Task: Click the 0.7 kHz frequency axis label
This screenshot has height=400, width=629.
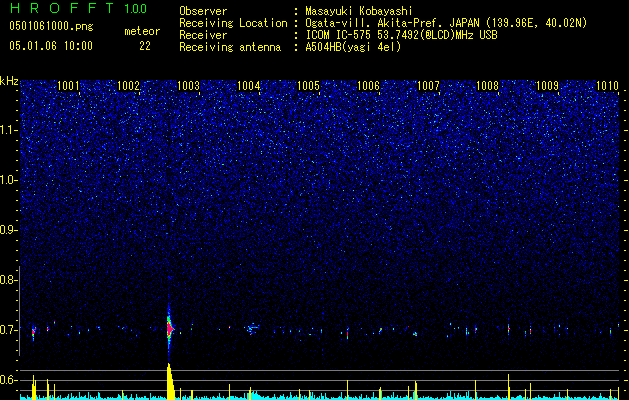Action: tap(8, 330)
